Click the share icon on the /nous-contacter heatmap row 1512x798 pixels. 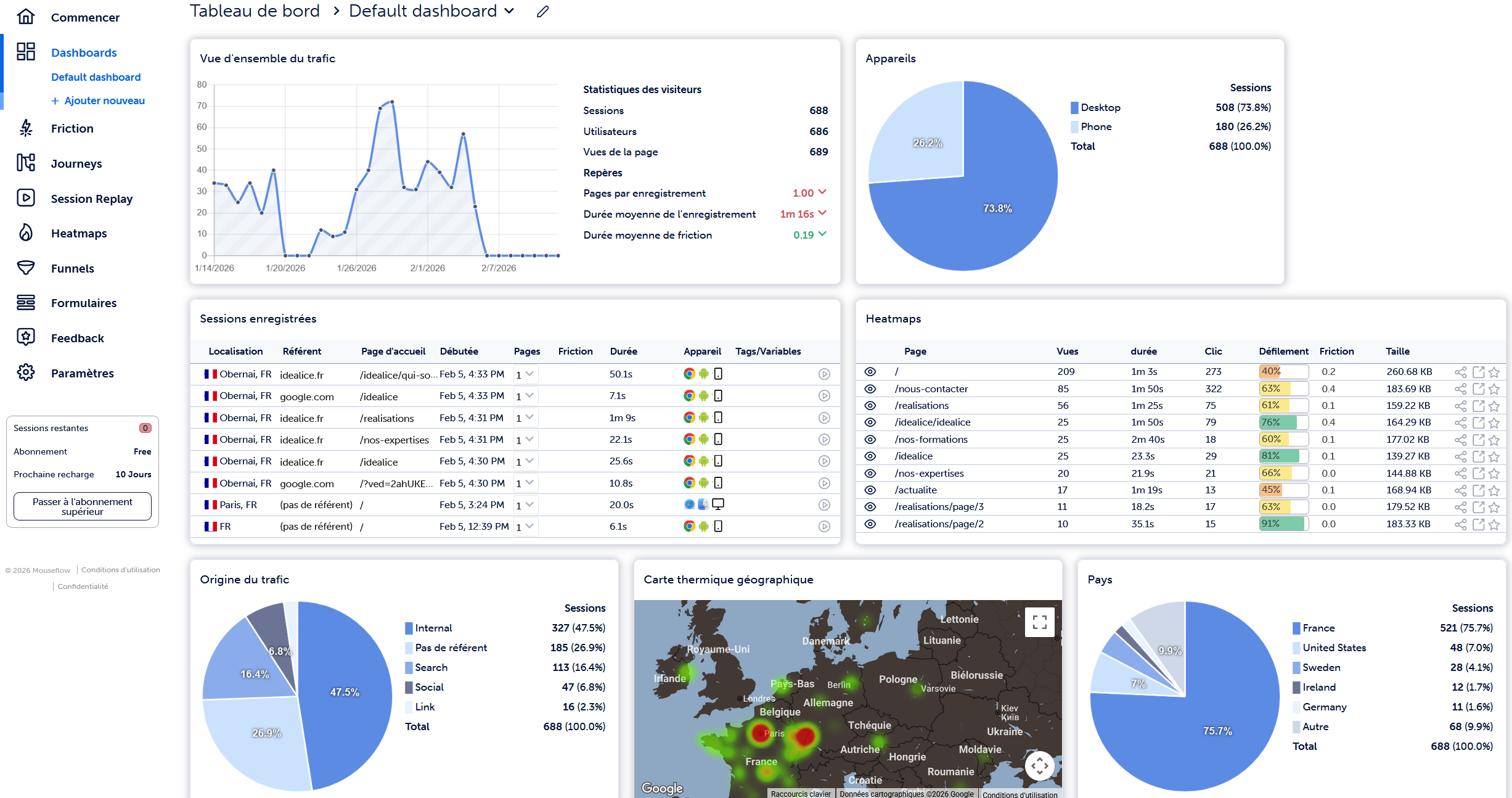(x=1460, y=389)
